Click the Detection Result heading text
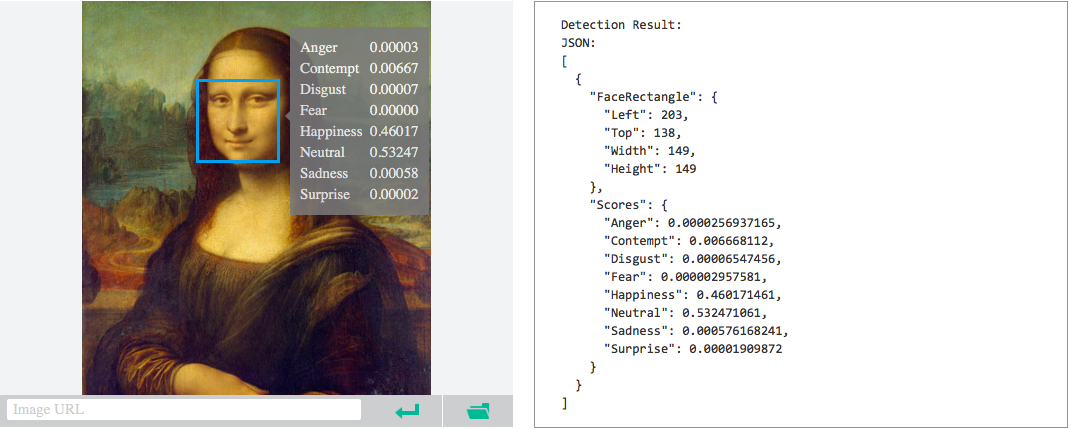 pyautogui.click(x=621, y=25)
